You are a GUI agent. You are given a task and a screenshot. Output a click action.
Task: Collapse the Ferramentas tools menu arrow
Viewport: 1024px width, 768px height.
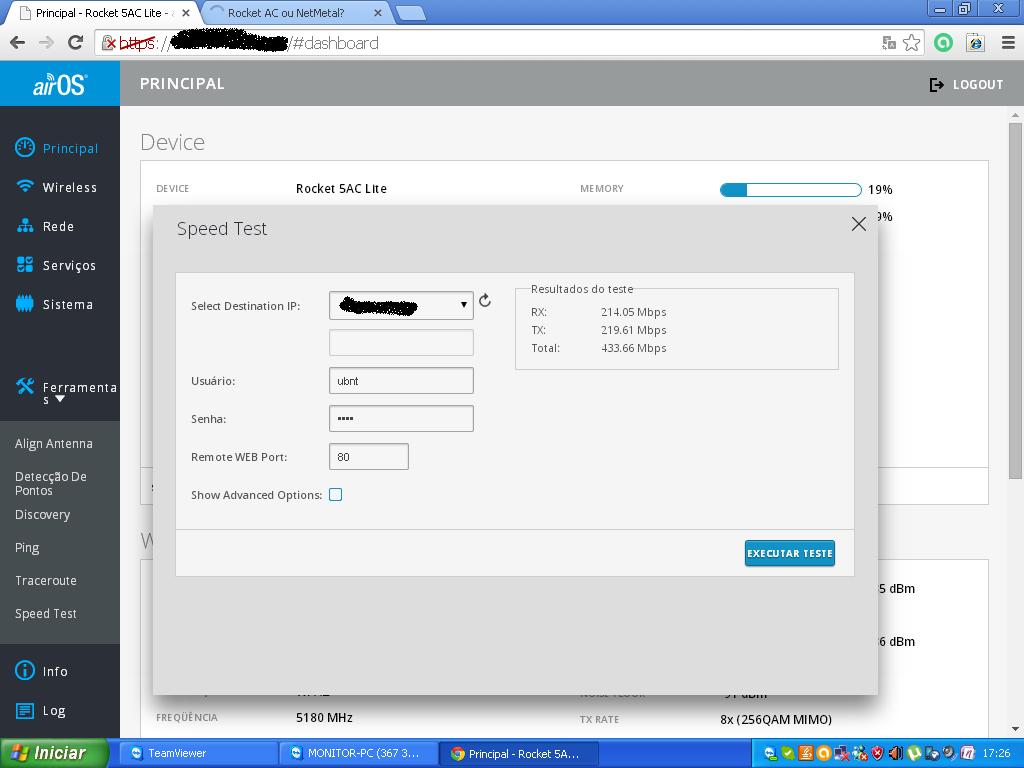(x=60, y=399)
